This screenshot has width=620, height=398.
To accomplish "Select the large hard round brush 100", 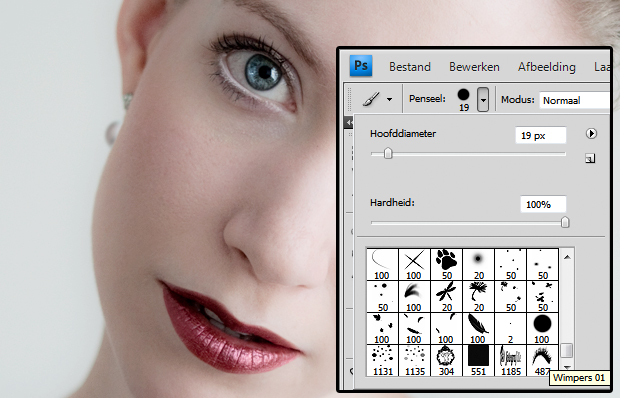I will (542, 328).
